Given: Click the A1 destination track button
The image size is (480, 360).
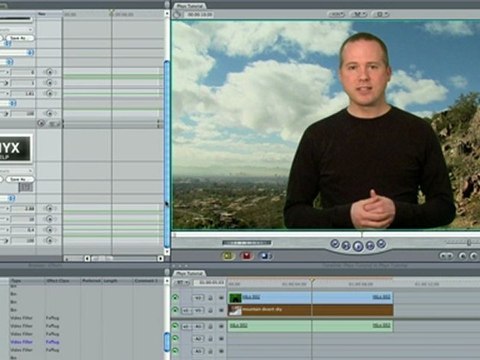Looking at the screenshot, I should coord(198,326).
